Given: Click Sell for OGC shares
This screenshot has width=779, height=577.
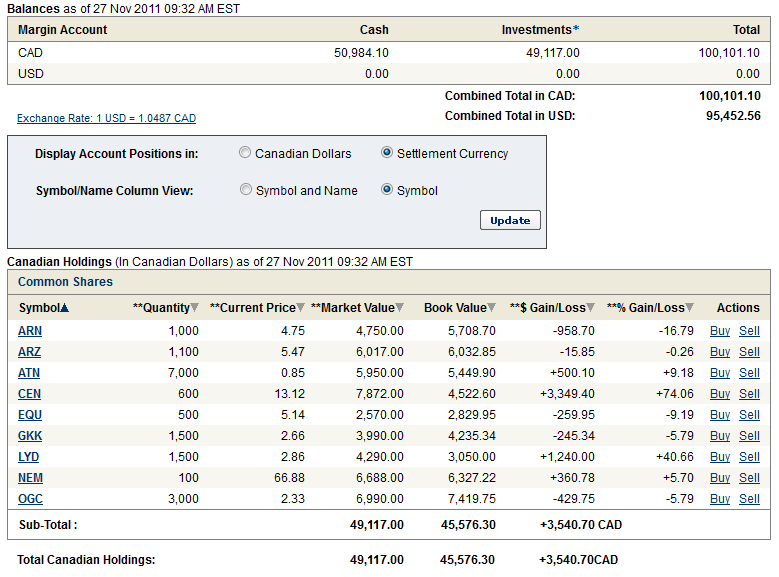Looking at the screenshot, I should (x=749, y=499).
